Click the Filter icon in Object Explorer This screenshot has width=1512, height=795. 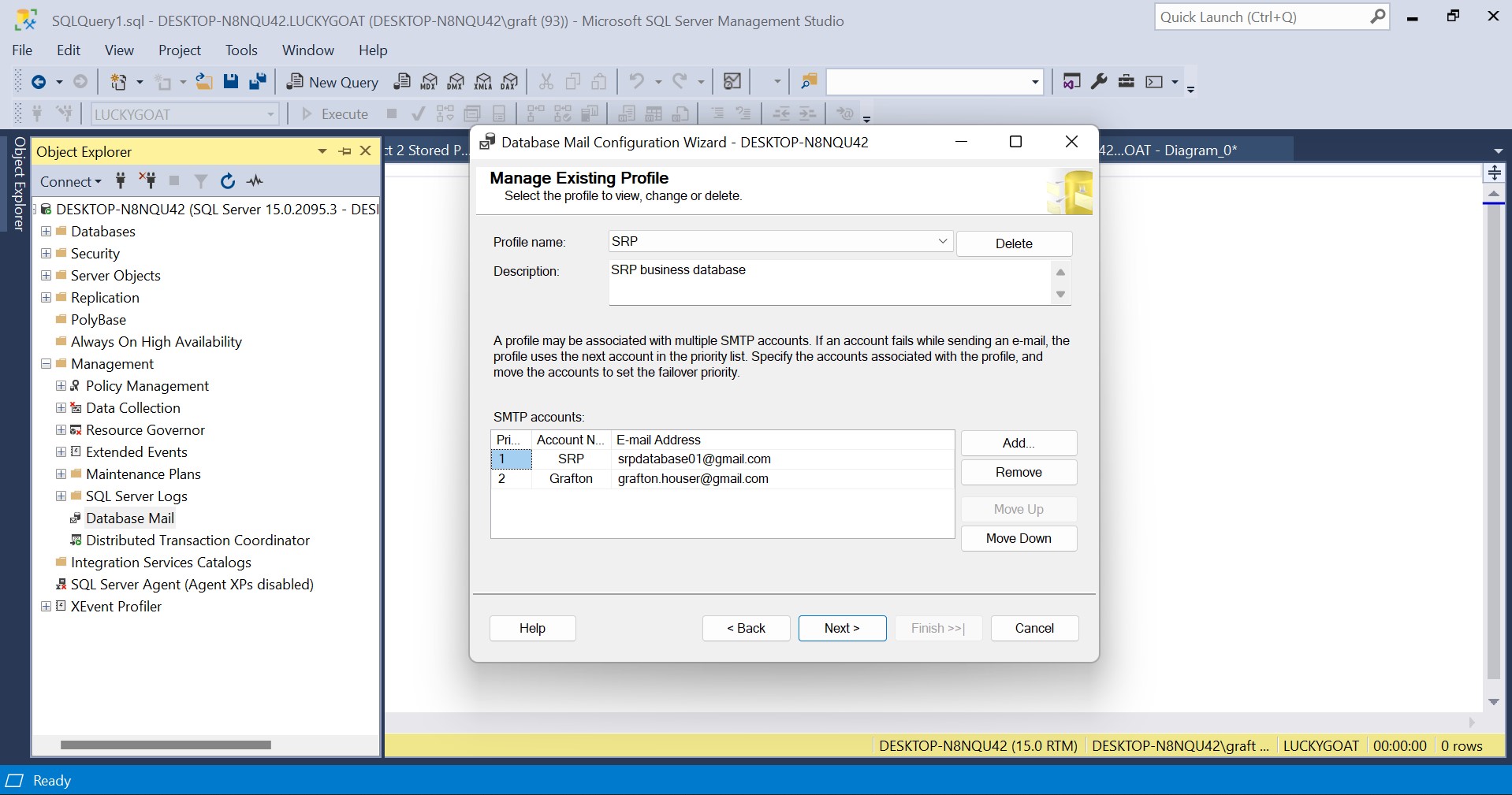click(x=201, y=181)
